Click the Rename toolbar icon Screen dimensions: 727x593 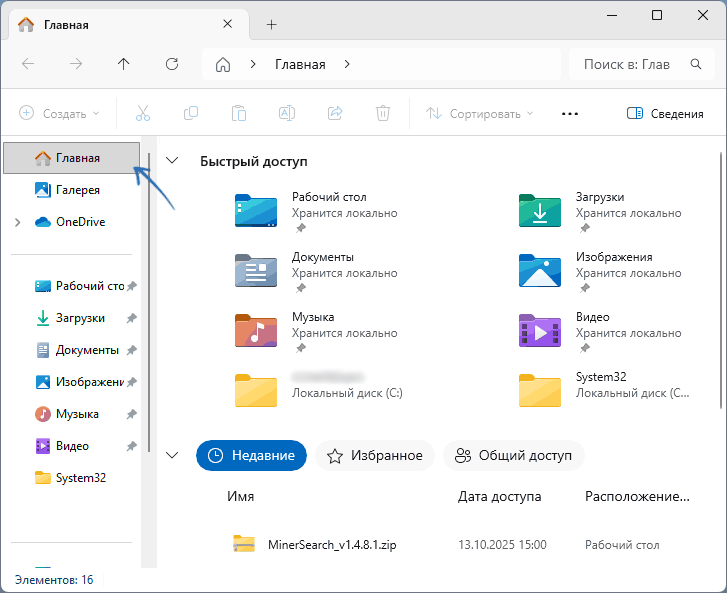pos(287,113)
